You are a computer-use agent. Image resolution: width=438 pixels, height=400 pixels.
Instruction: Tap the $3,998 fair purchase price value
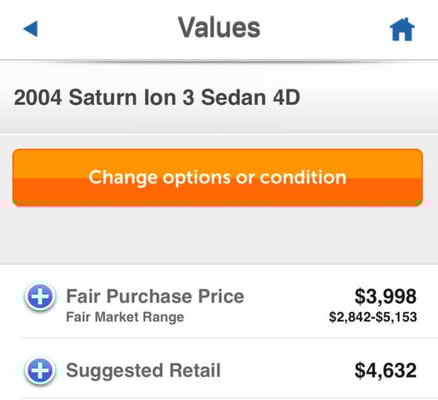(x=385, y=296)
